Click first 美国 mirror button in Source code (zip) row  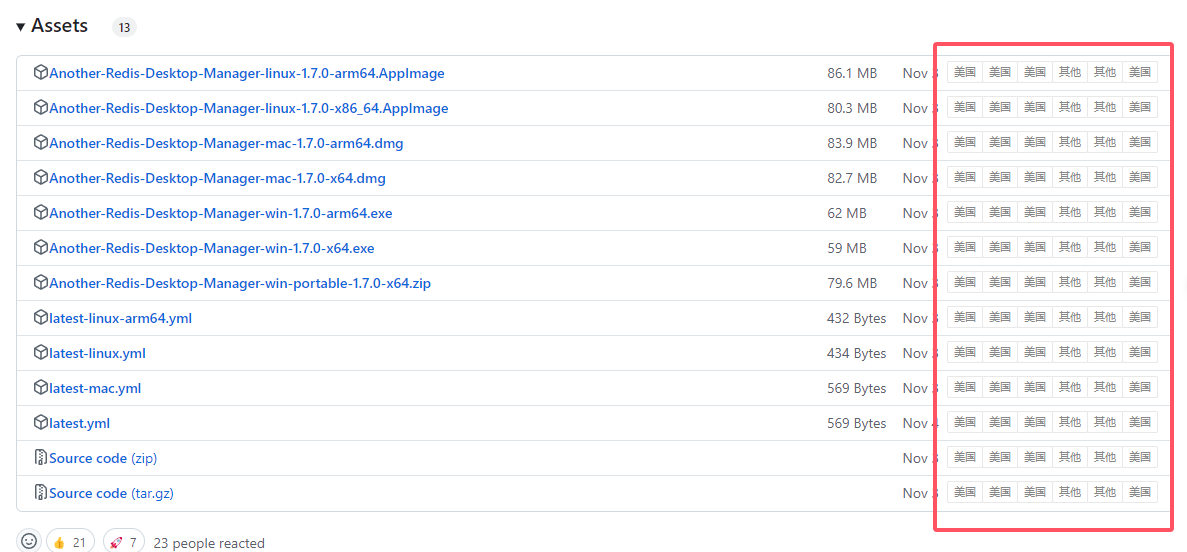pyautogui.click(x=964, y=457)
